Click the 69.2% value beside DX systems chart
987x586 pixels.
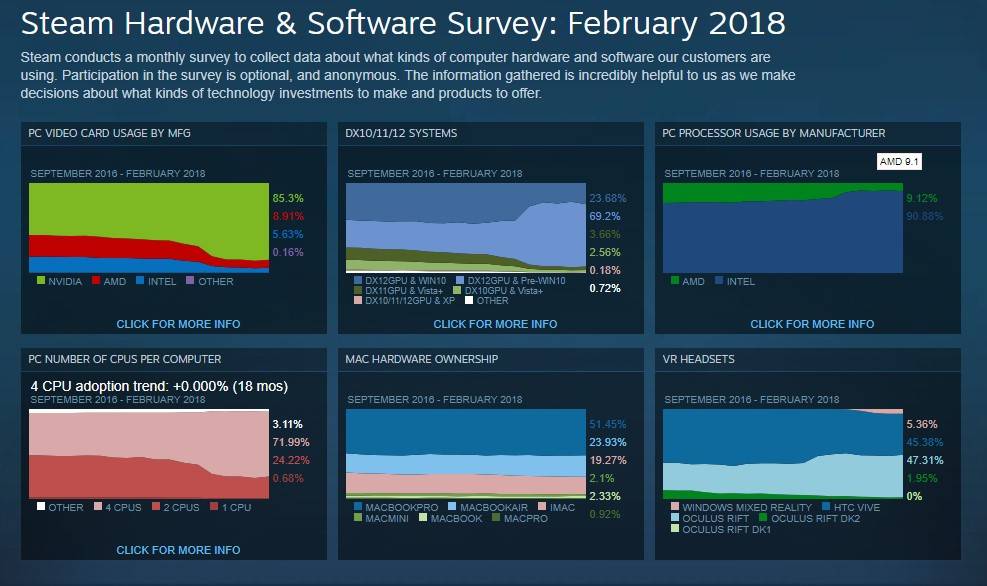tap(605, 217)
